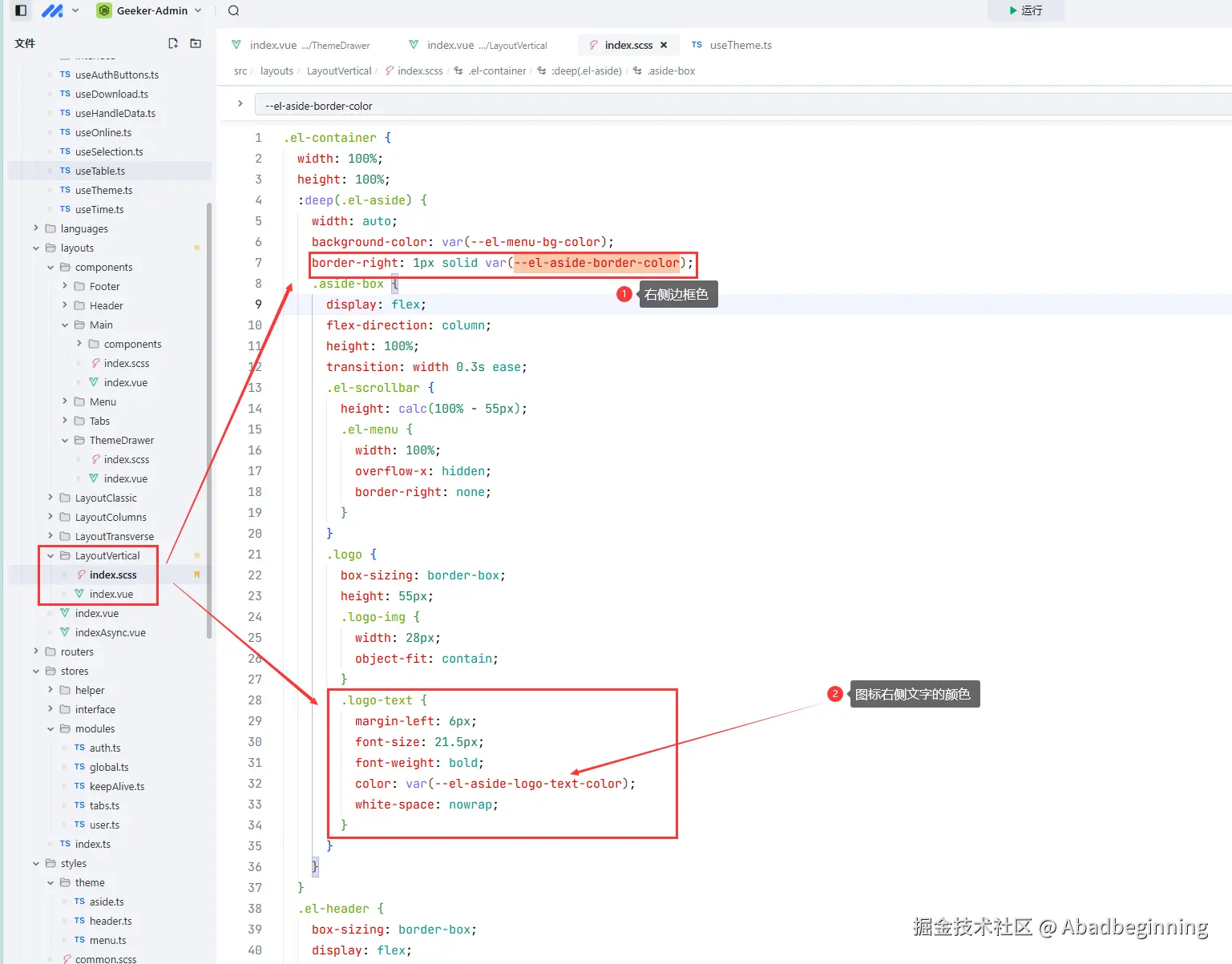
Task: Create a new folder icon
Action: point(196,43)
